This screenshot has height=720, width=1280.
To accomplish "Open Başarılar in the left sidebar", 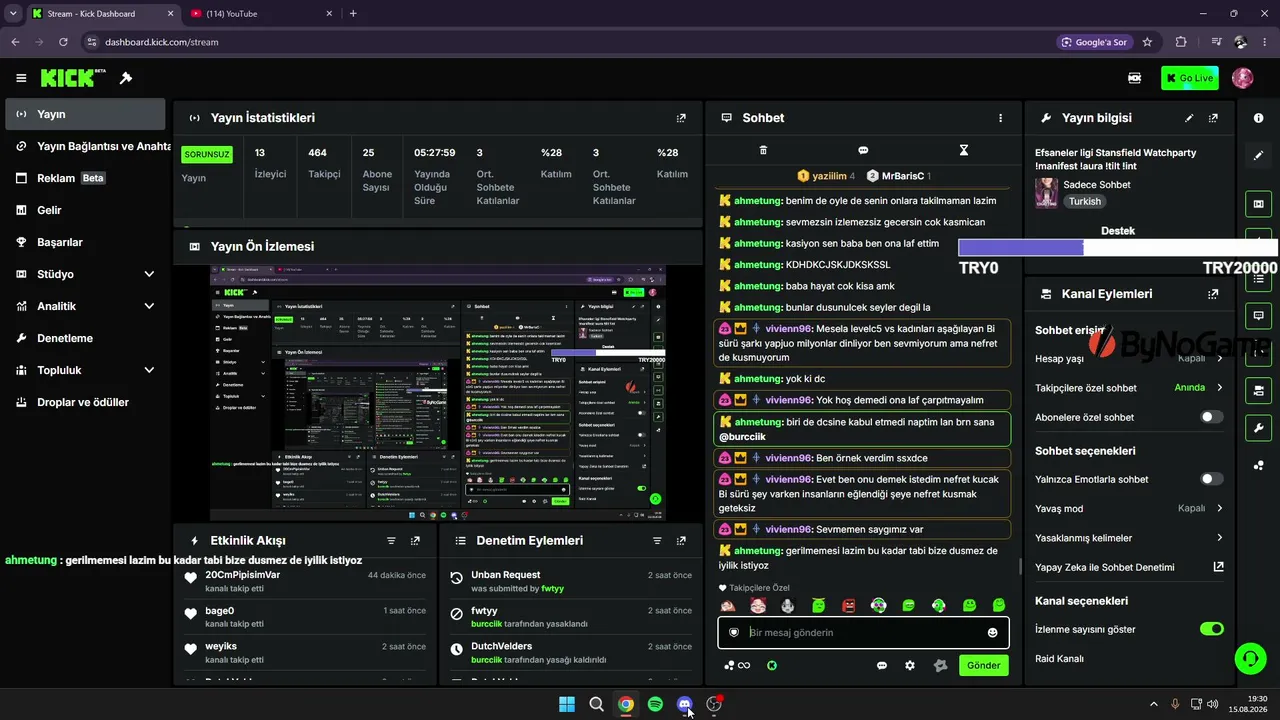I will pos(85,242).
